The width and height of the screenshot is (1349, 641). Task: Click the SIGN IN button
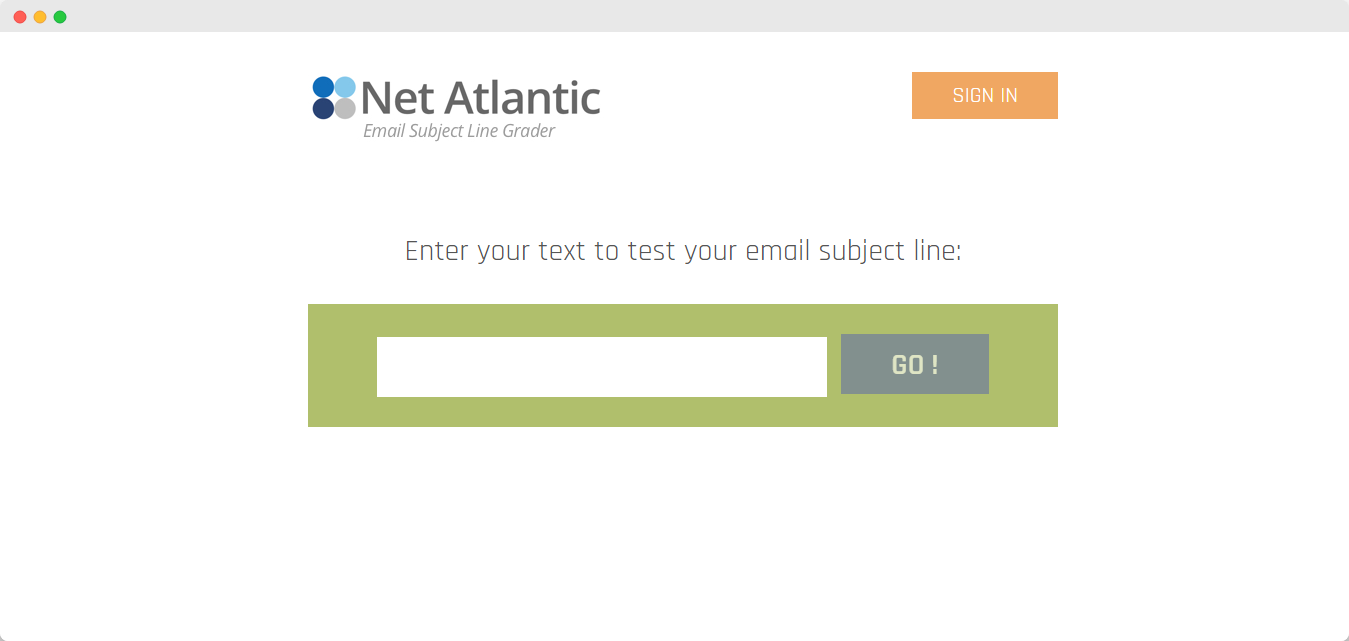point(984,95)
